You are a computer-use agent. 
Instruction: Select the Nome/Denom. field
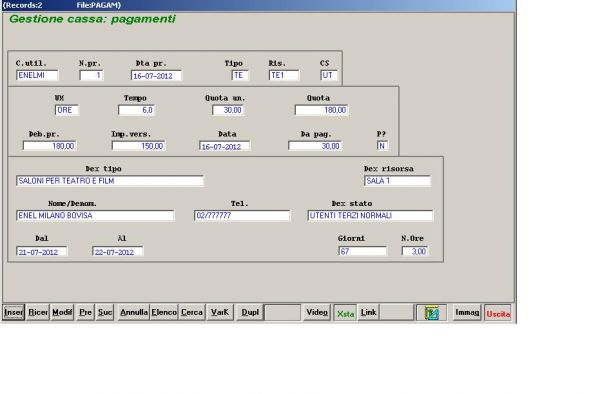95,216
